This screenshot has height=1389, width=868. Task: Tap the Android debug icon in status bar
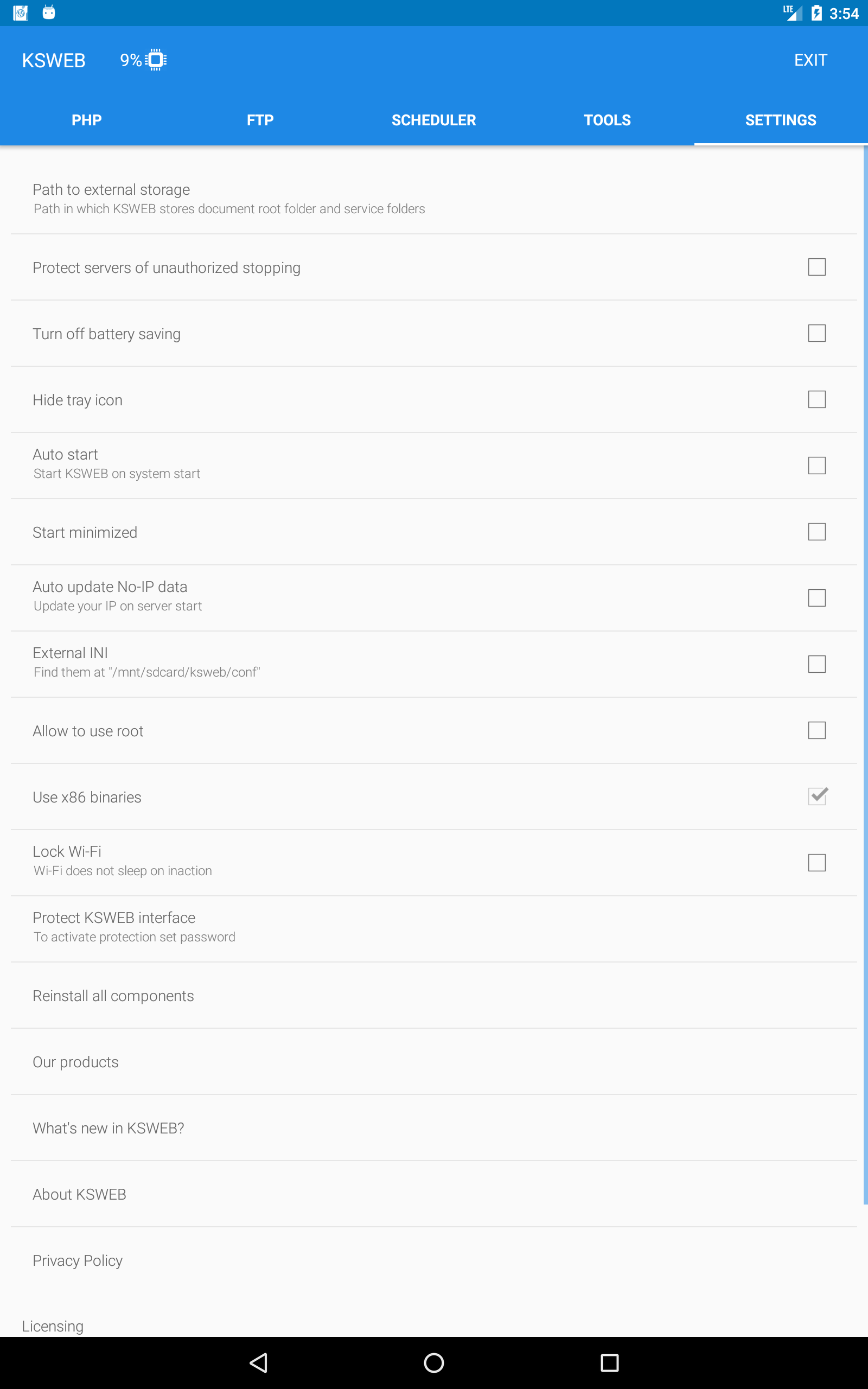(49, 12)
